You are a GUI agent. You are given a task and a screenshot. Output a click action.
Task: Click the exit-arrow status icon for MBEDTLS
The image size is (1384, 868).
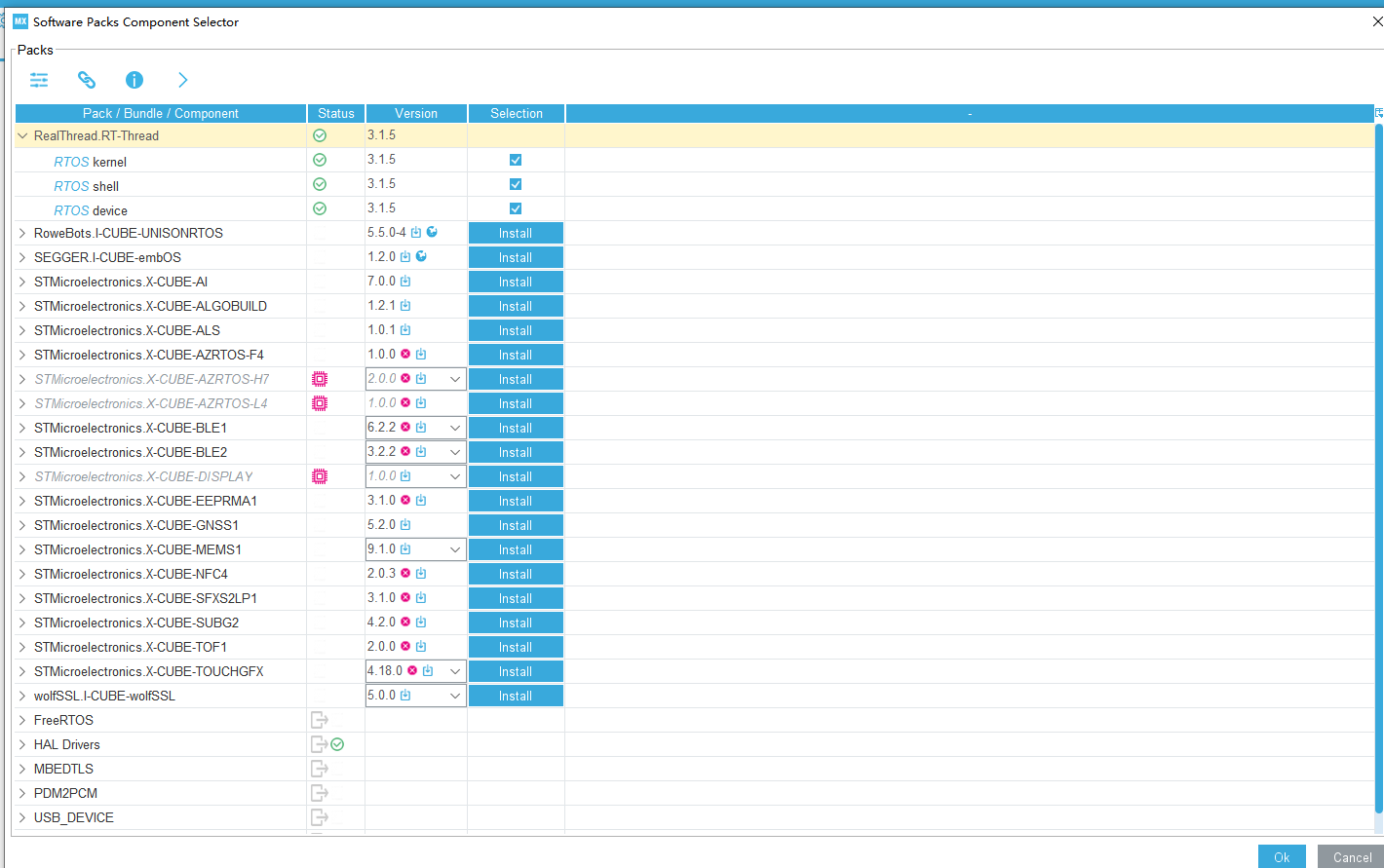(320, 769)
